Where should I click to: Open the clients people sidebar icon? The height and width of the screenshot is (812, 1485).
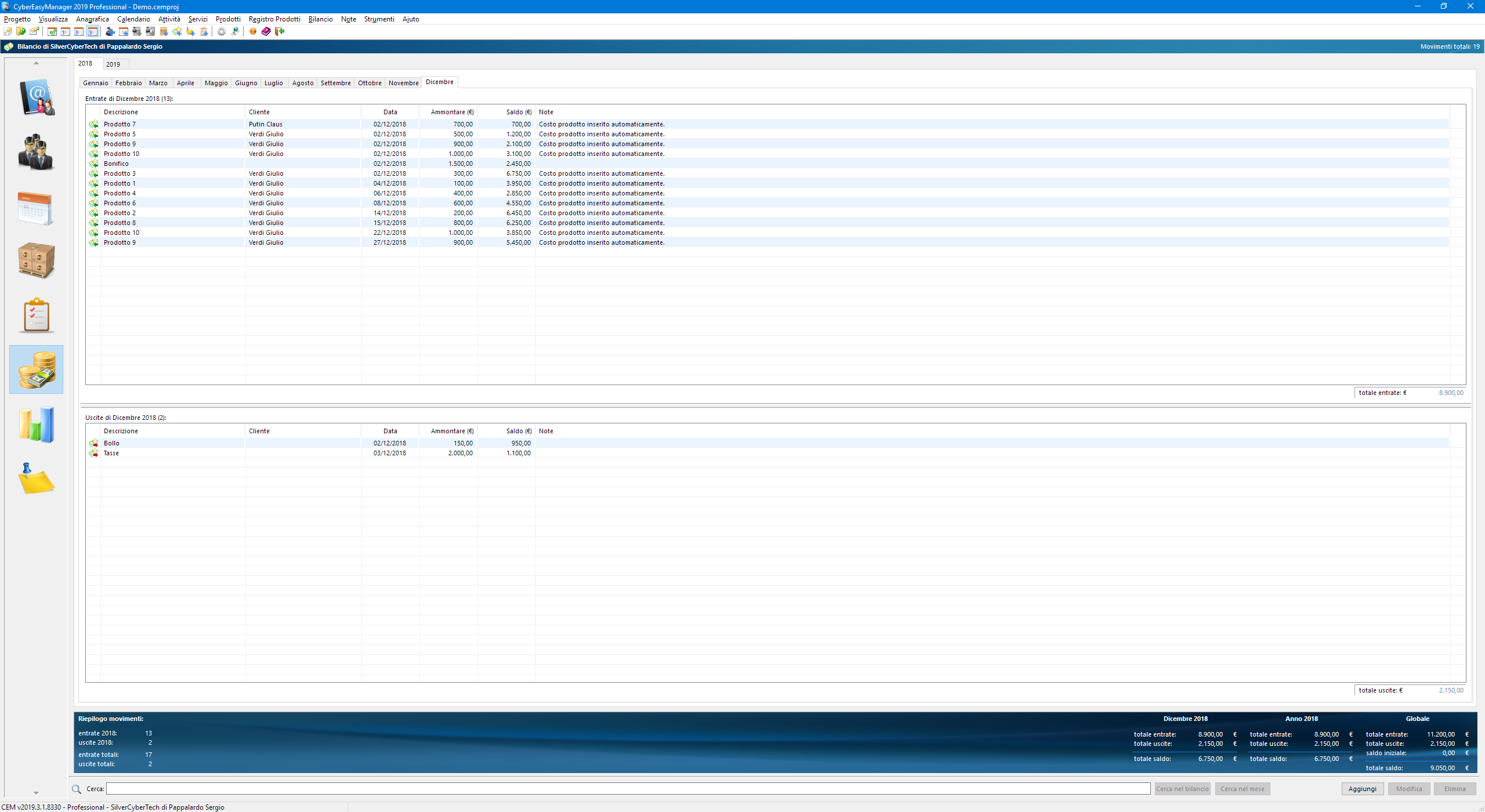click(37, 151)
